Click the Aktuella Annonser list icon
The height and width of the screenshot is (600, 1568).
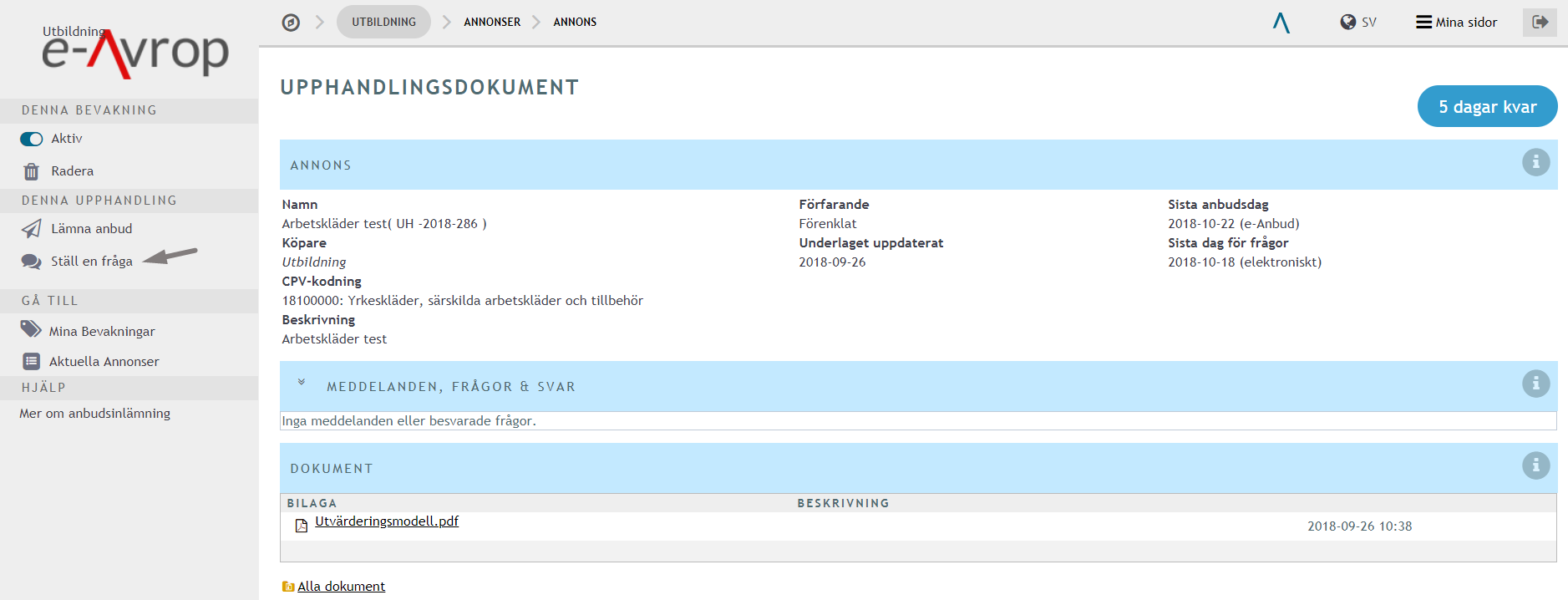coord(32,361)
